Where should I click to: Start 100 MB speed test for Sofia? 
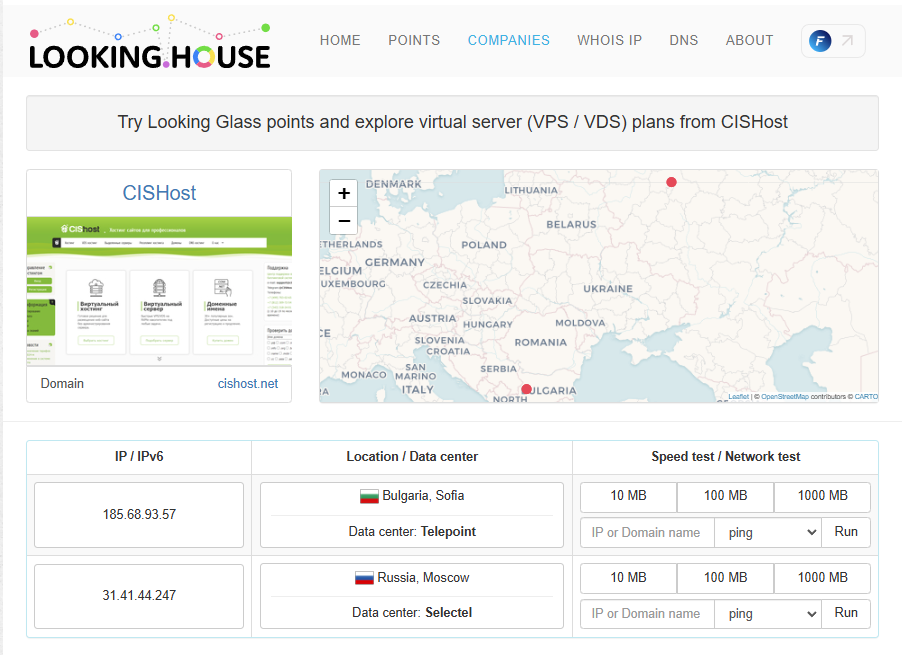coord(725,496)
